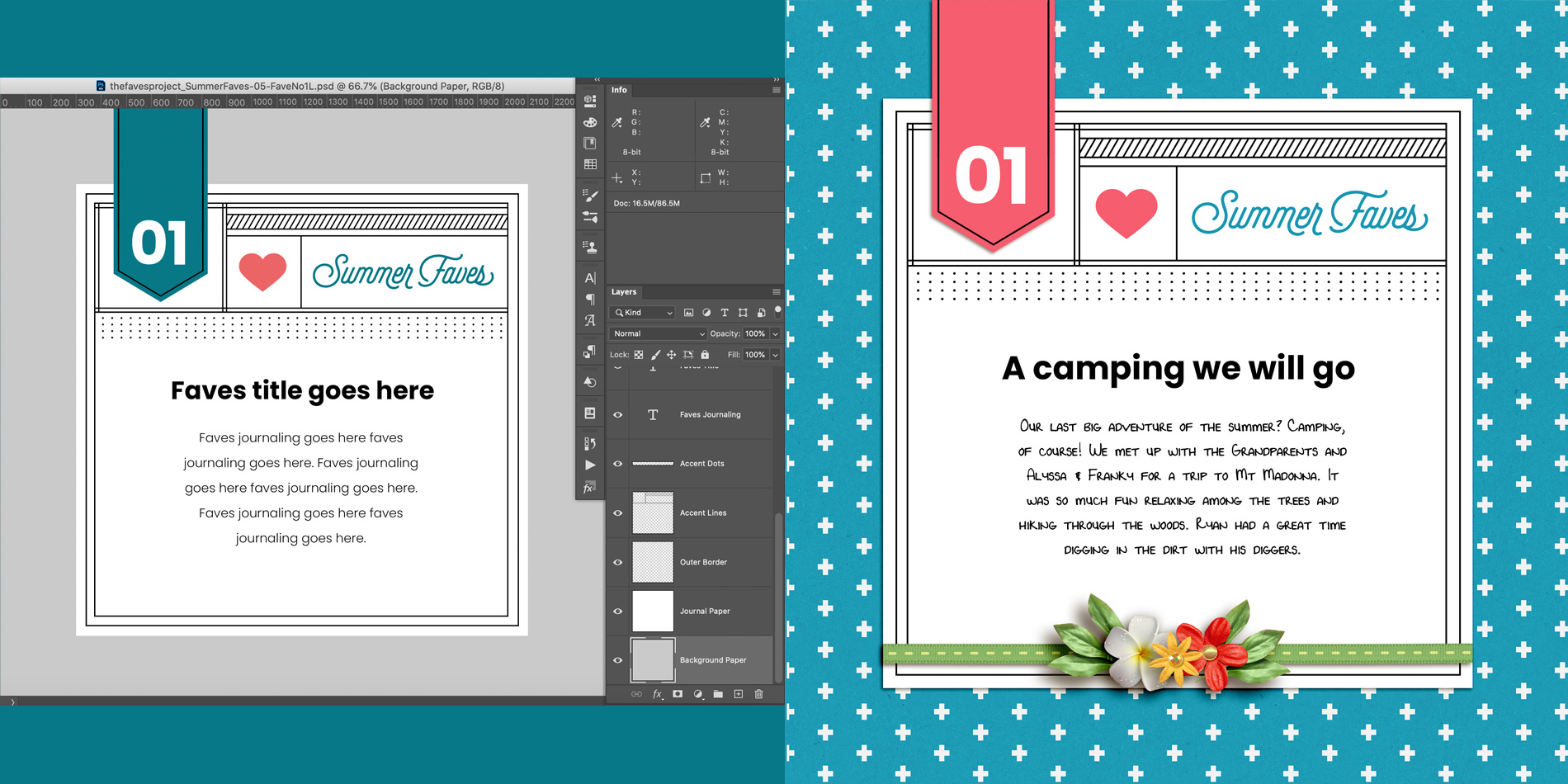Open the Libraries panel icon
Image resolution: width=1568 pixels, height=784 pixels.
[590, 144]
